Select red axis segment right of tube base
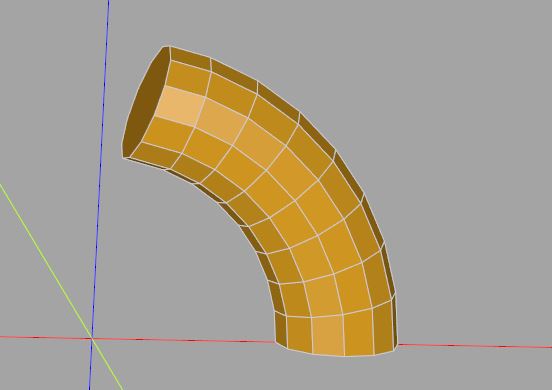Screen dimensions: 552x390 tap(475, 346)
